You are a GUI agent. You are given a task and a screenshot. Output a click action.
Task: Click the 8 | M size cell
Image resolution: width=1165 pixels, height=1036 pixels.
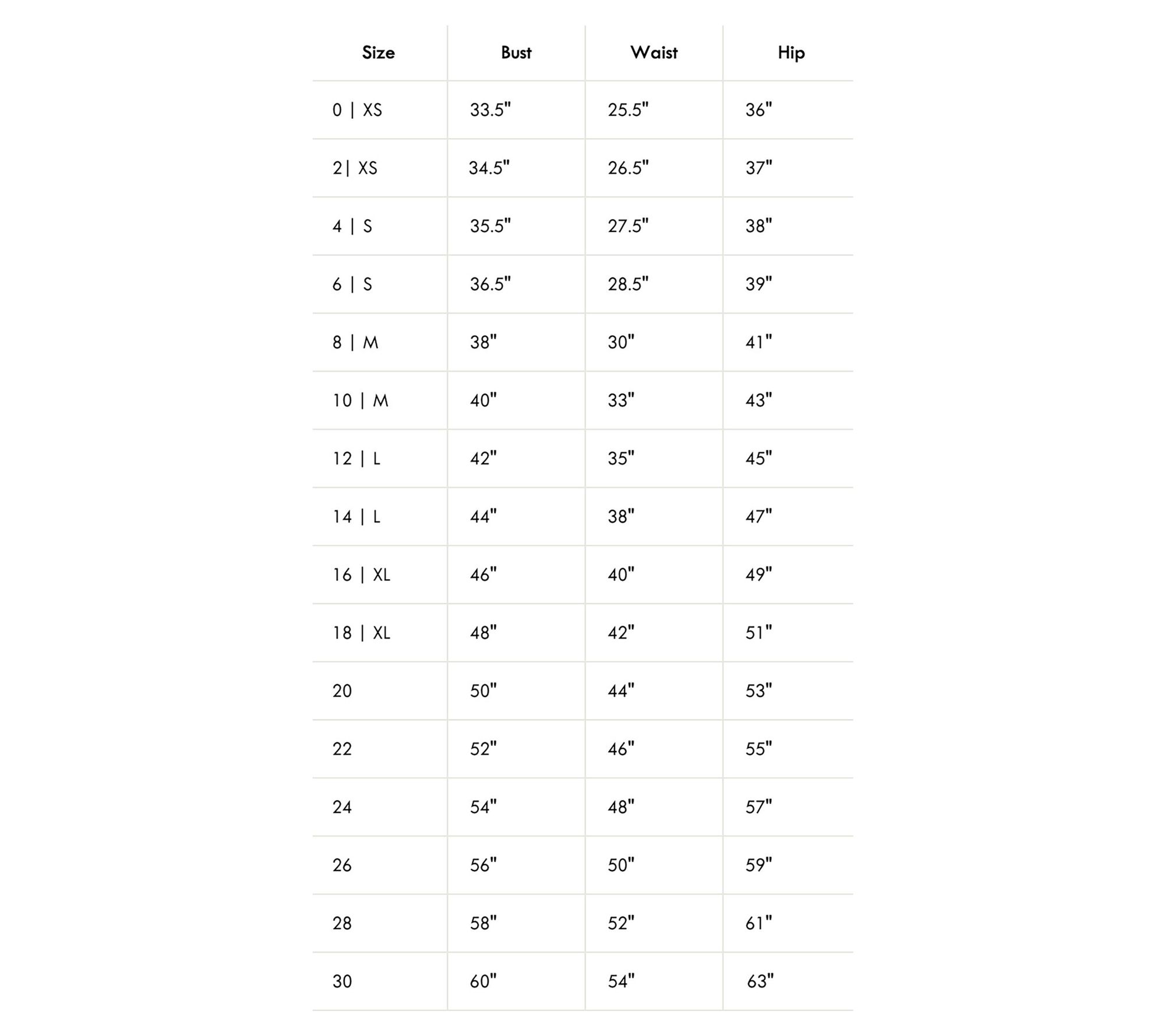pos(355,343)
